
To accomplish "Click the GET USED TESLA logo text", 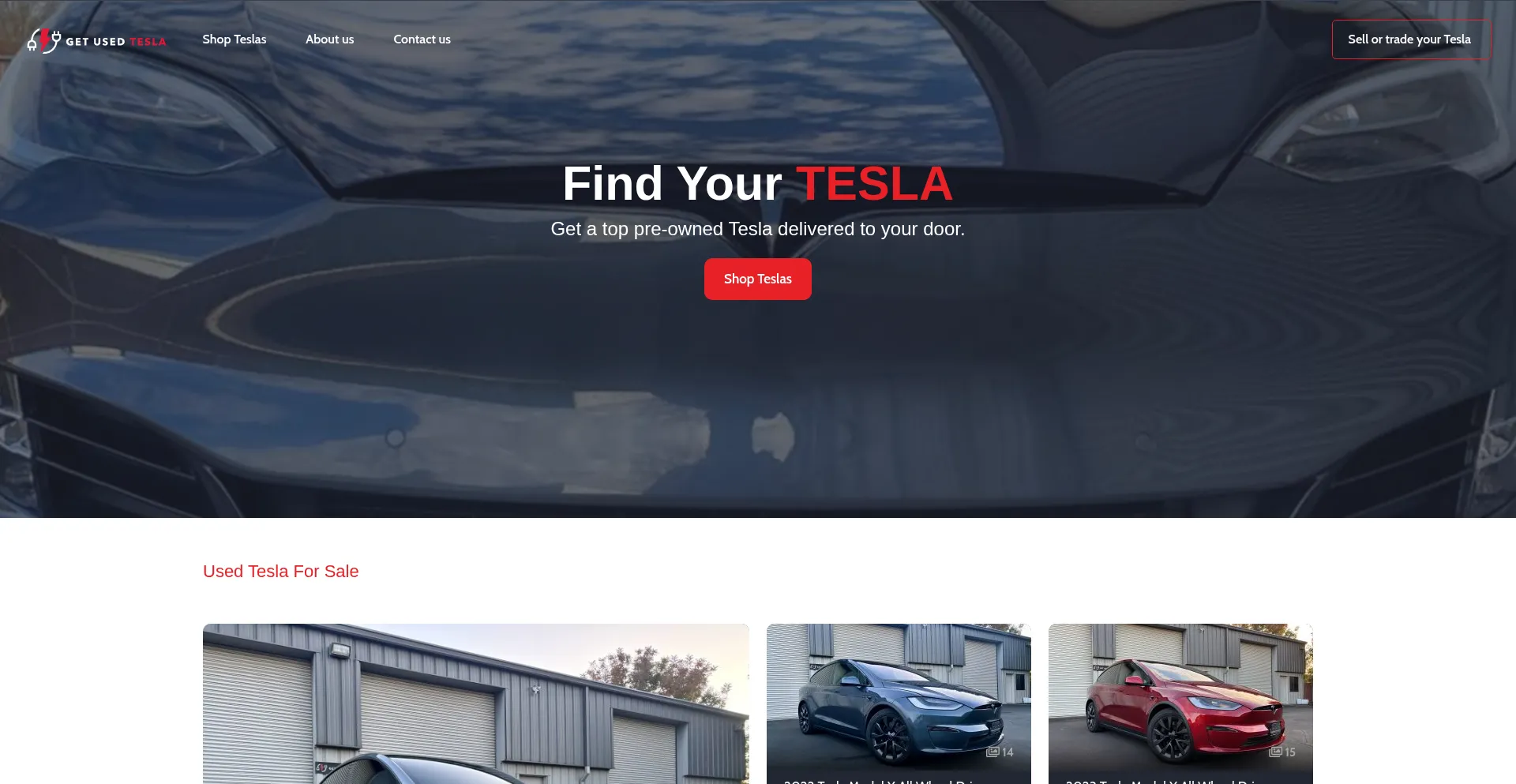I will 116,42.
